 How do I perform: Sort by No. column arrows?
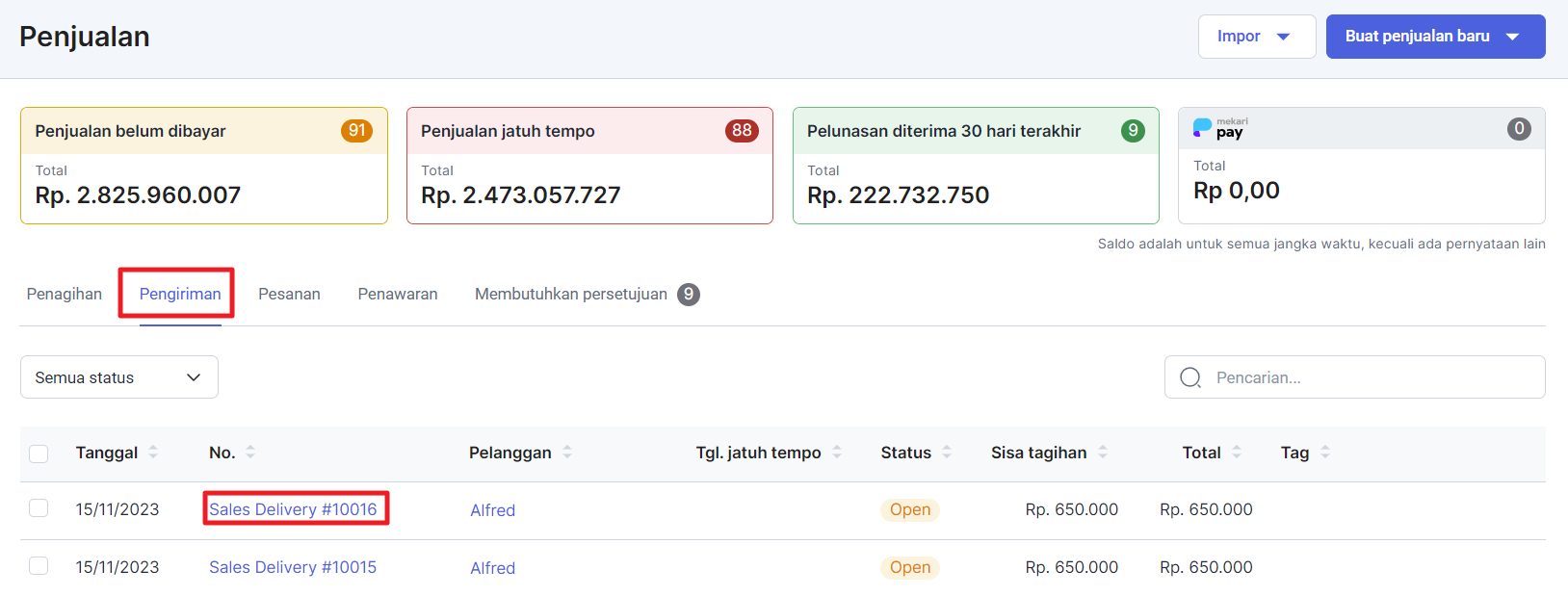tap(250, 453)
